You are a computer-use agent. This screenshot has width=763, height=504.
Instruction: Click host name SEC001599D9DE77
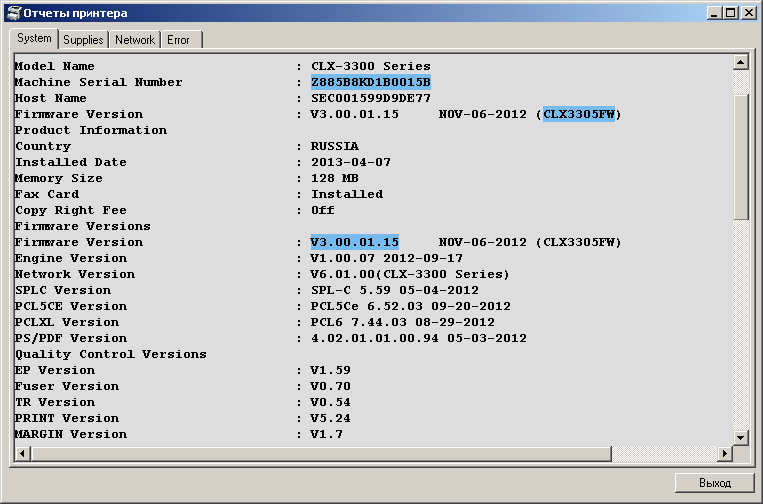pyautogui.click(x=371, y=98)
